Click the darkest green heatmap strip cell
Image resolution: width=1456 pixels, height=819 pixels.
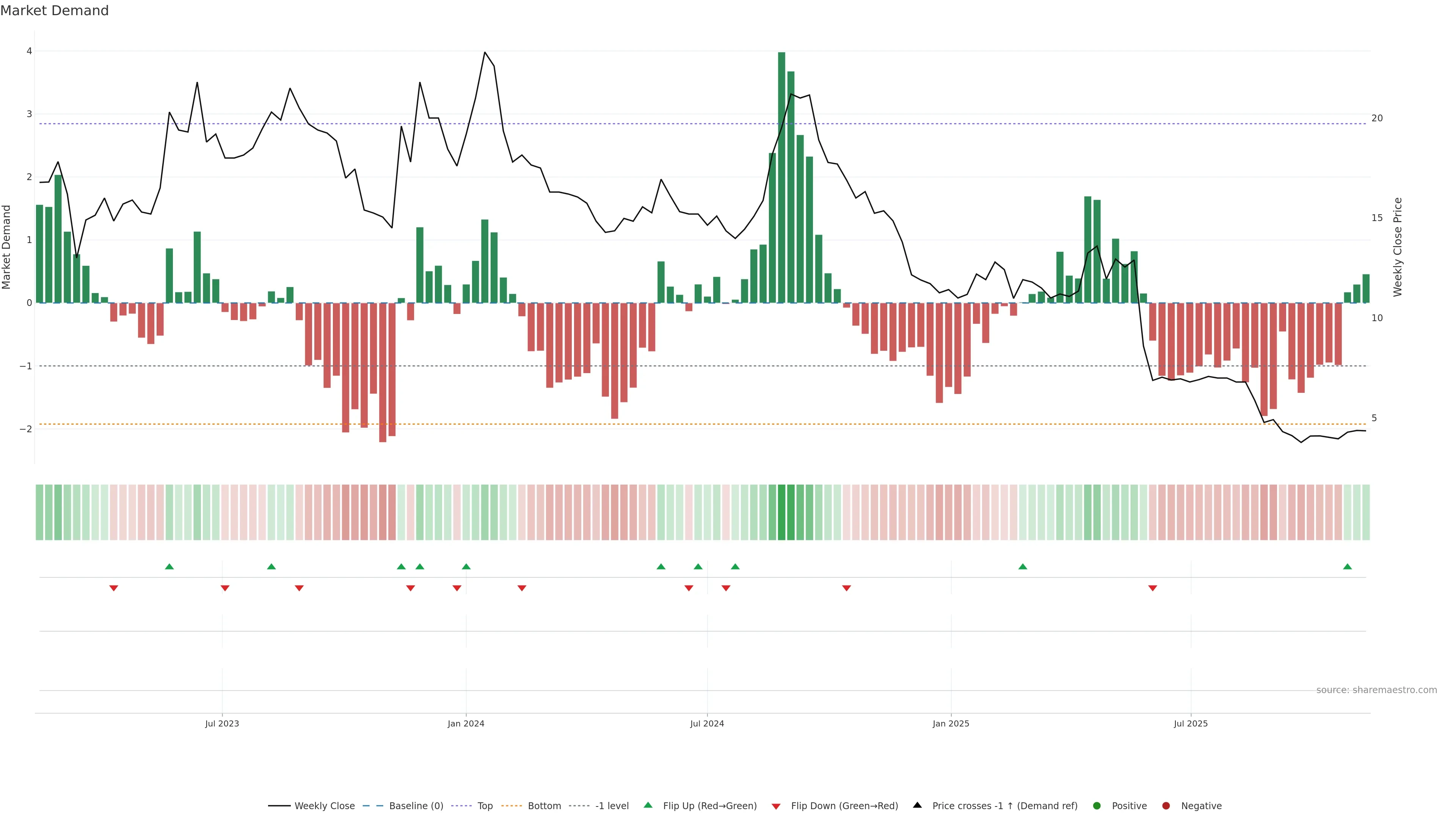pyautogui.click(x=781, y=512)
